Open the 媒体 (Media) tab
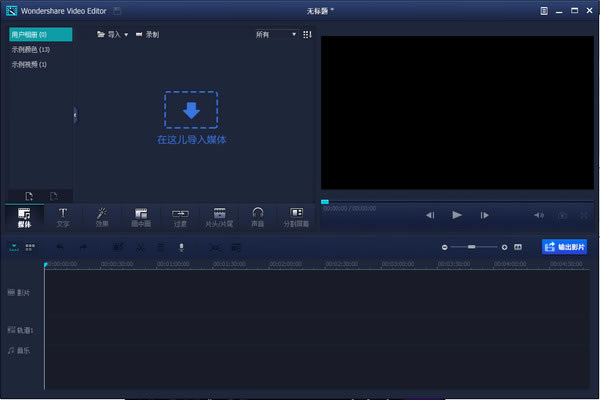600x400 pixels. [x=24, y=217]
